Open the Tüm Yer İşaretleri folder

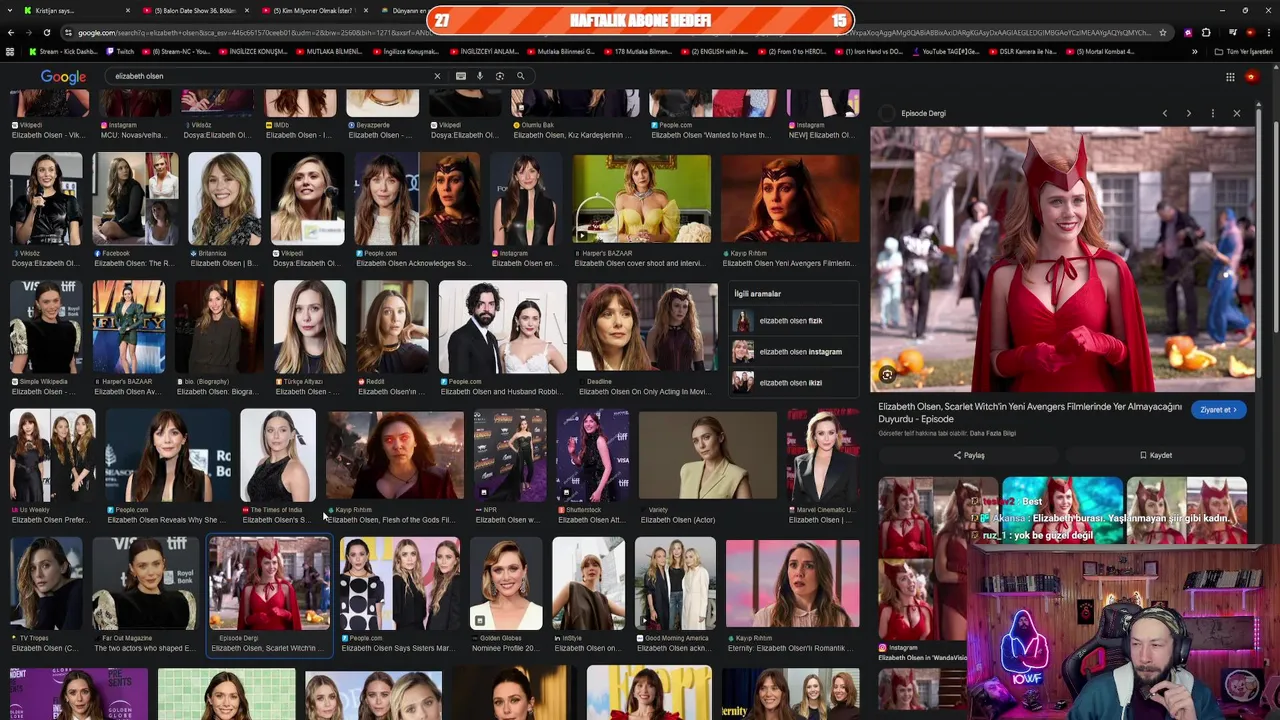(1244, 51)
